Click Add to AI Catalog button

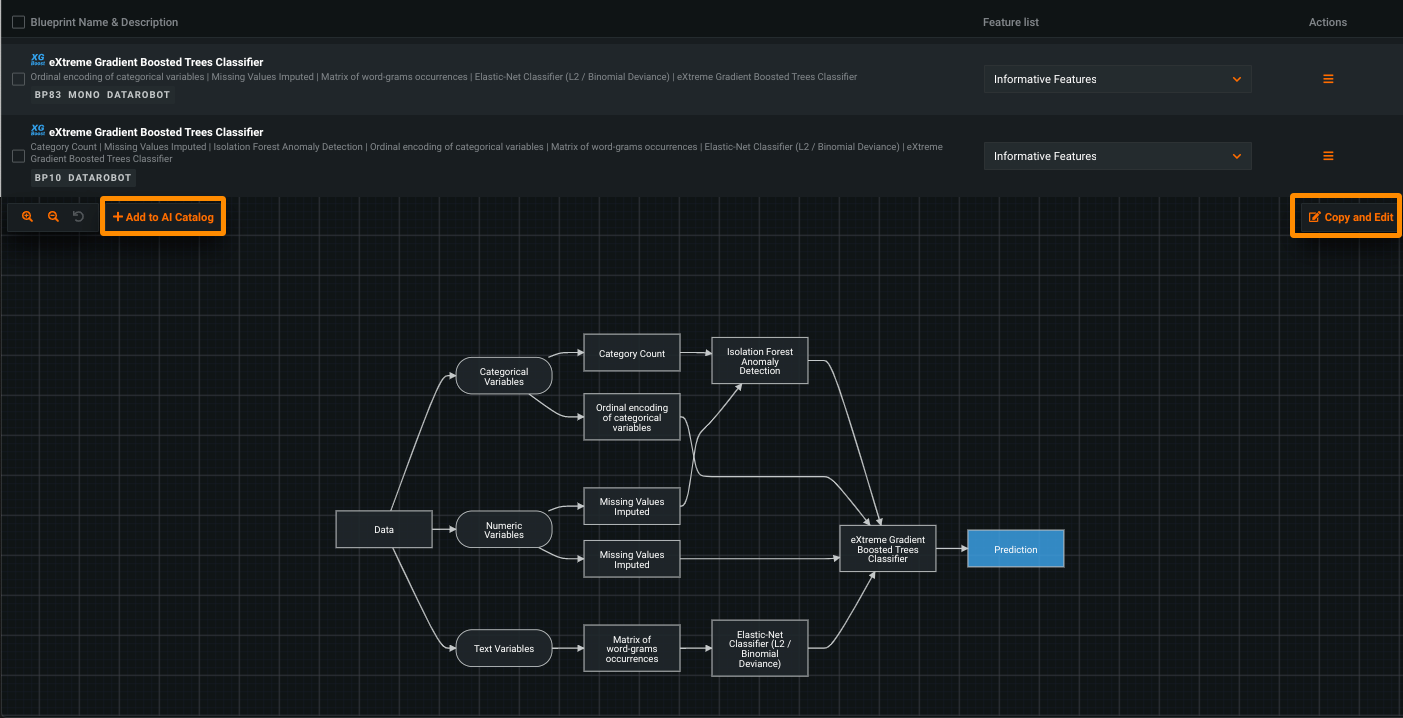[x=163, y=217]
